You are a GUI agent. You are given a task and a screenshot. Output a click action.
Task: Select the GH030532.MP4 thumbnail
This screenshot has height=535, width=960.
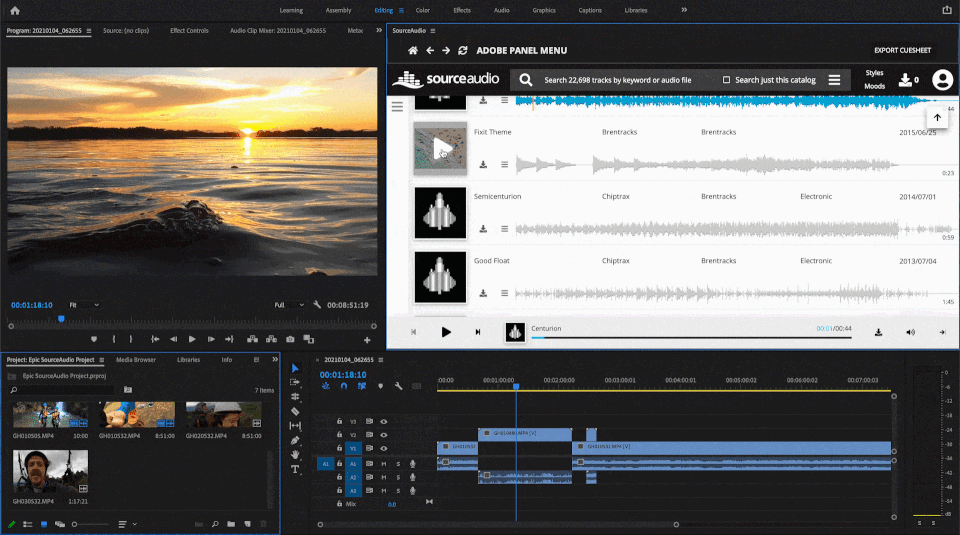tap(50, 472)
